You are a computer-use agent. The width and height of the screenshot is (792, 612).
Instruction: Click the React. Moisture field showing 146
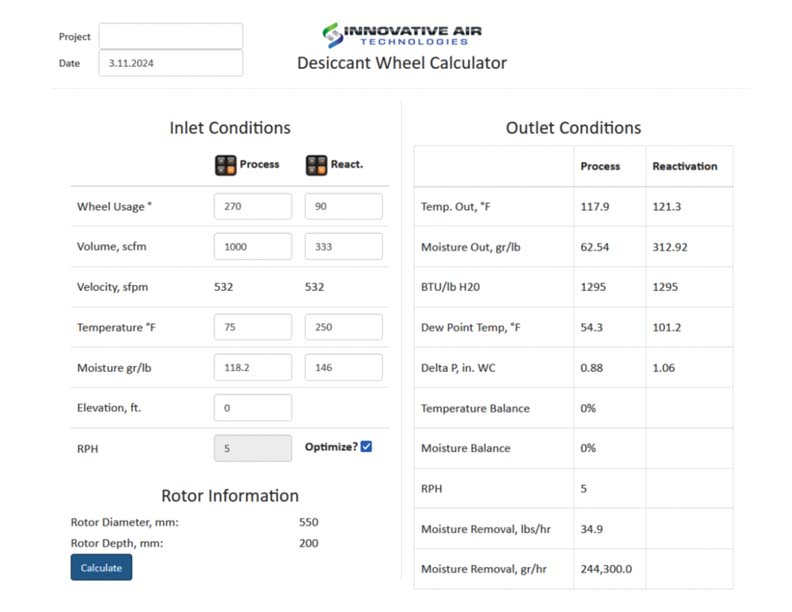click(343, 367)
